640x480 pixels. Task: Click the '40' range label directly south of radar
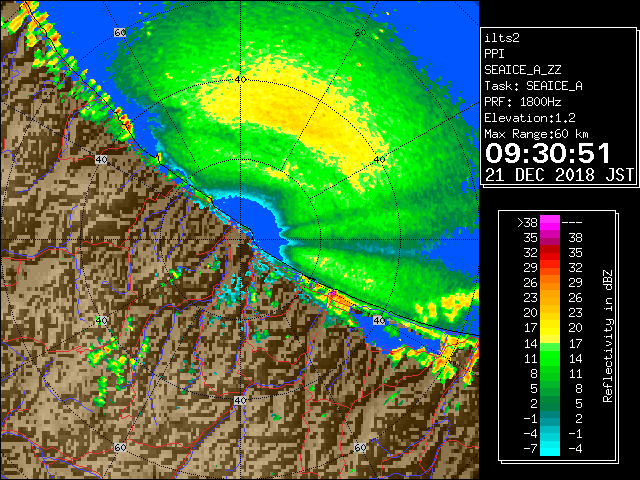tap(240, 400)
